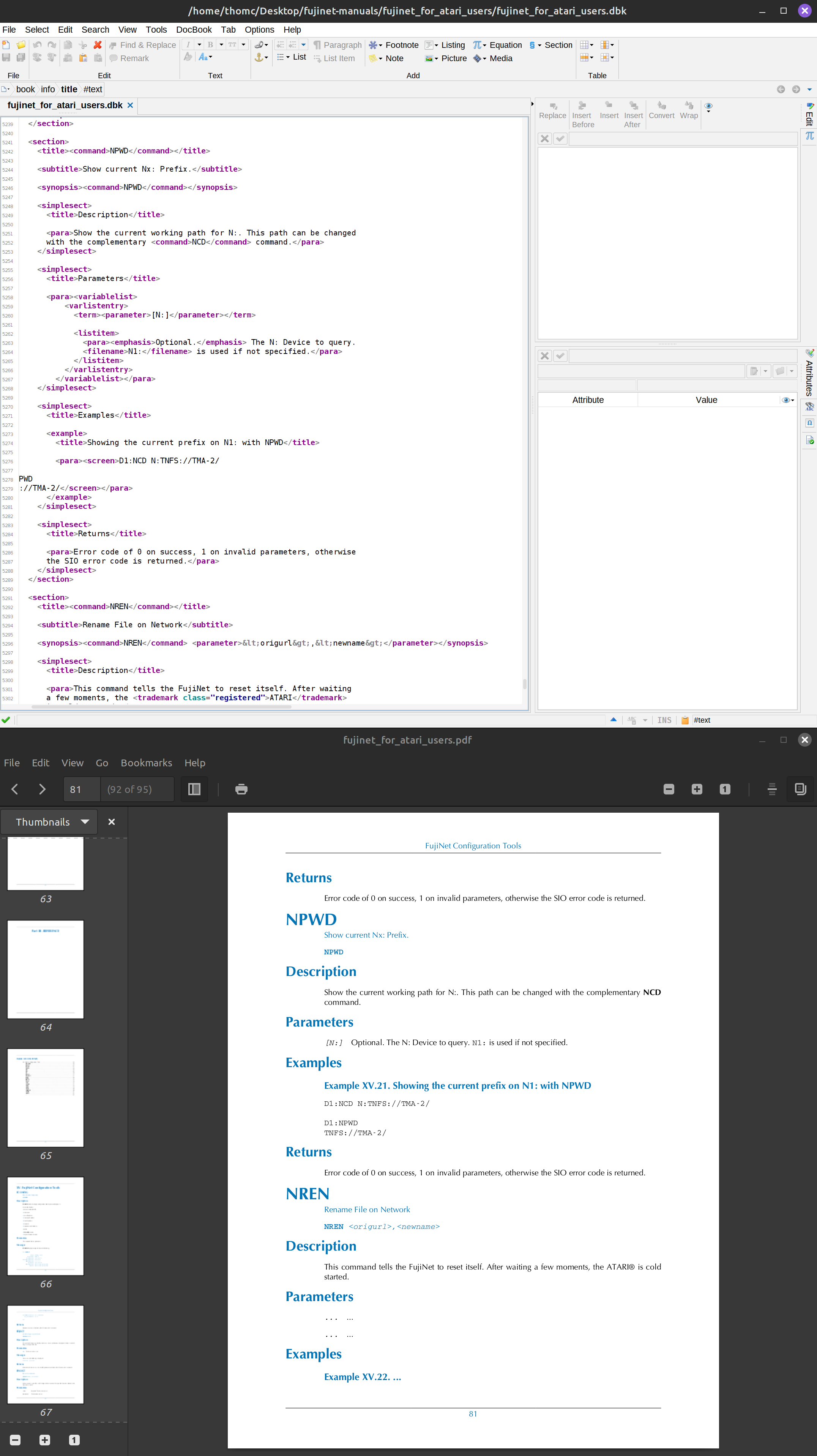817x1456 pixels.
Task: Click the red Delete X icon
Action: pyautogui.click(x=98, y=45)
